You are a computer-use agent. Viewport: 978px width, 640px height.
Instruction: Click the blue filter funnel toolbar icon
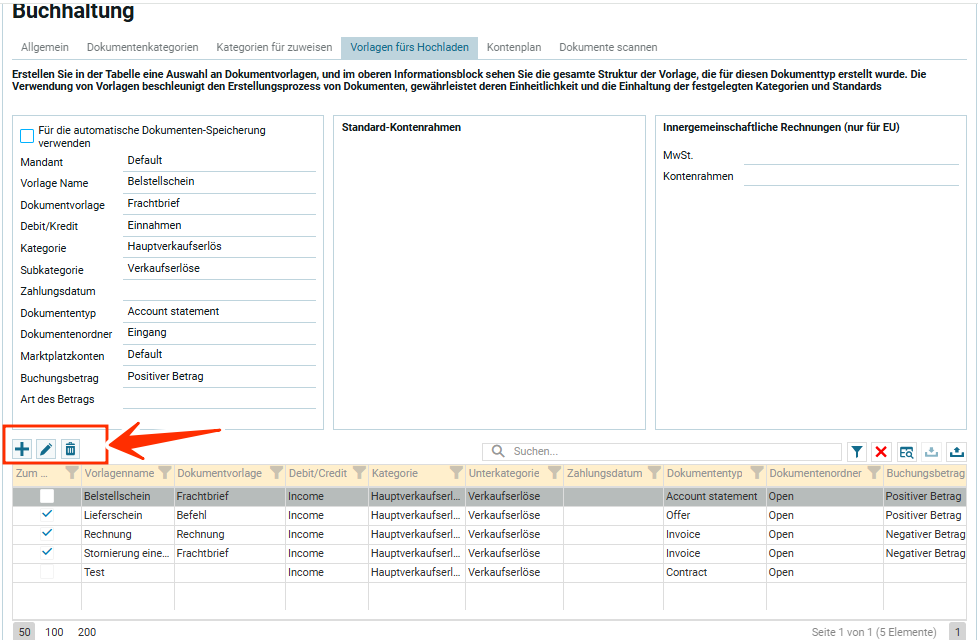tap(857, 452)
